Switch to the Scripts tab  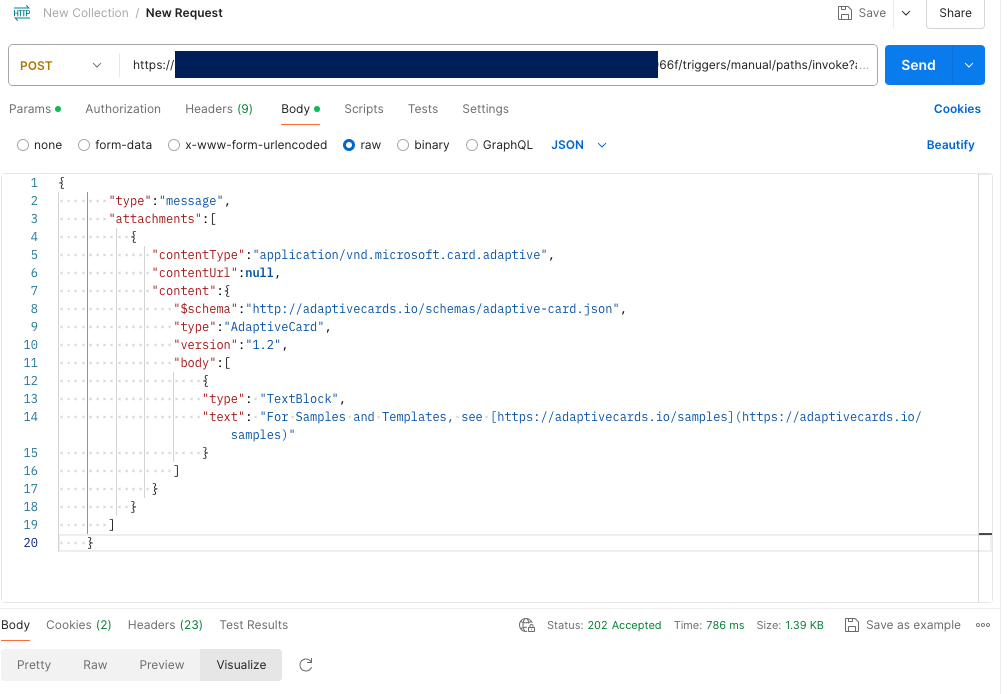pyautogui.click(x=363, y=109)
